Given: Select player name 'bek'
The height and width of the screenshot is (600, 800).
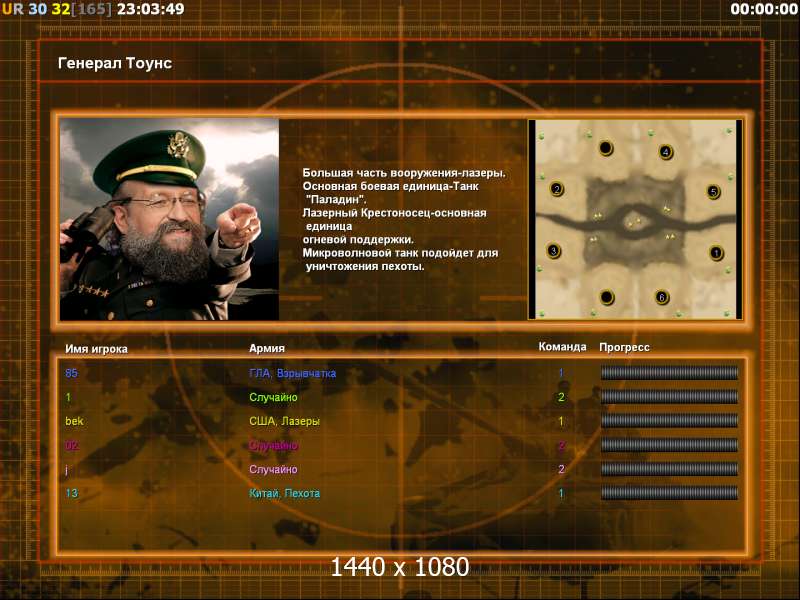Looking at the screenshot, I should click(x=74, y=421).
